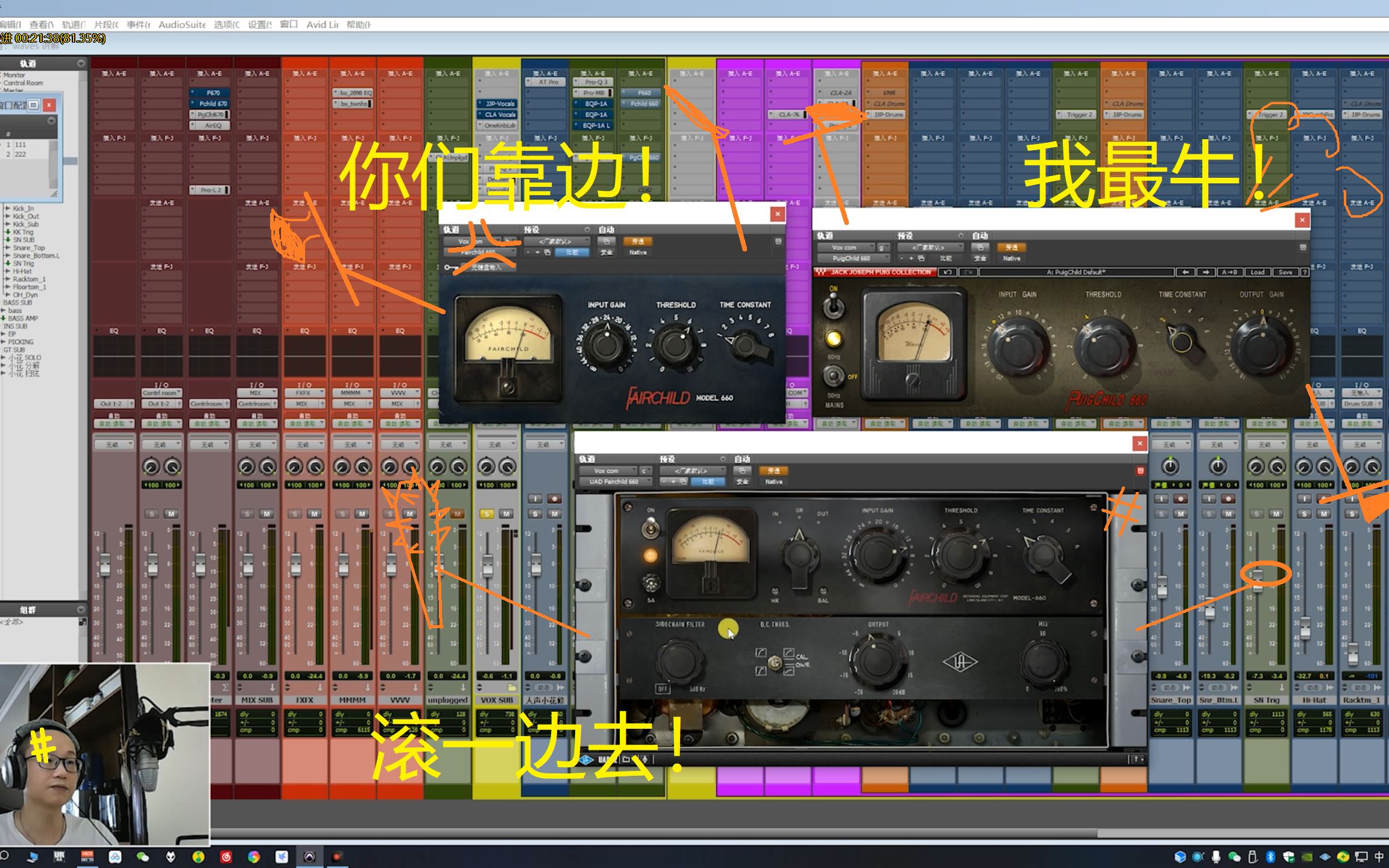Click the keyboard-input key icon on Fairchild 660

click(x=449, y=267)
